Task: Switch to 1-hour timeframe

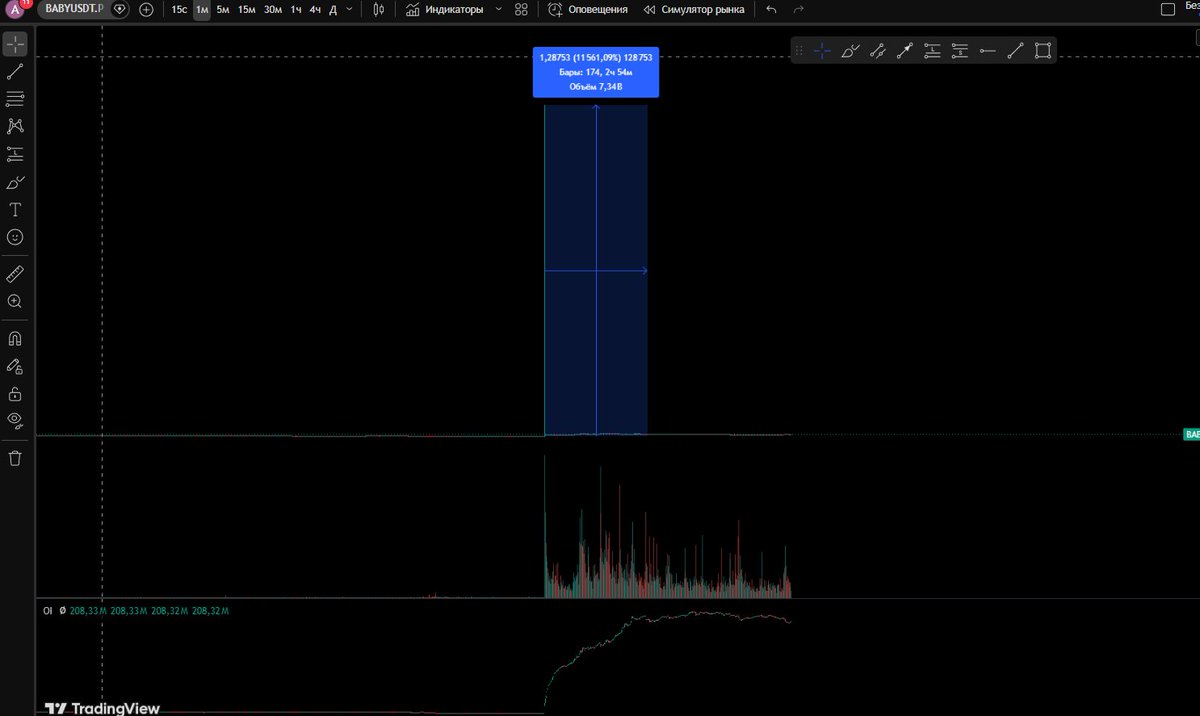Action: pyautogui.click(x=296, y=9)
